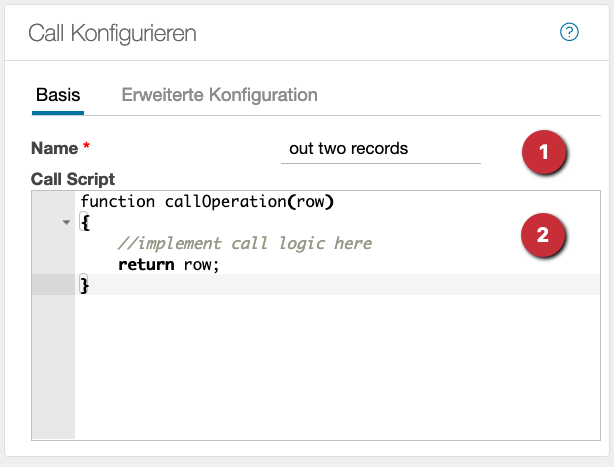This screenshot has width=614, height=467.
Task: Collapse the function body fold arrow
Action: [x=66, y=223]
